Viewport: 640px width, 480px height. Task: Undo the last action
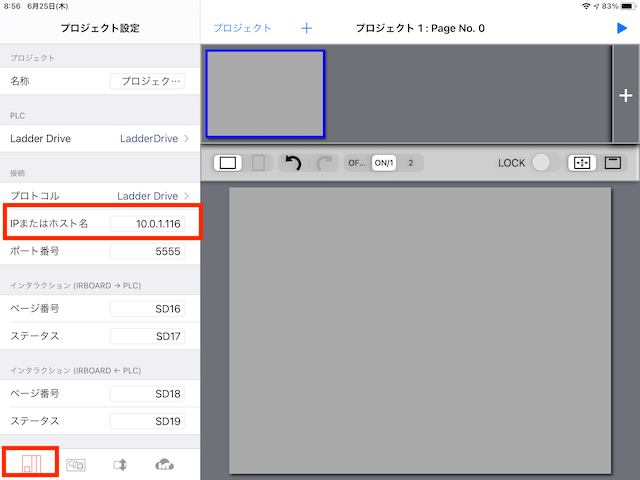[x=293, y=163]
